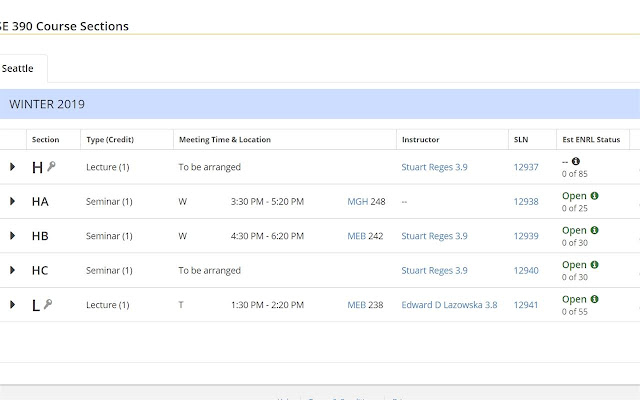640x400 pixels.
Task: Click the Type (Credit) column header
Action: (x=110, y=140)
